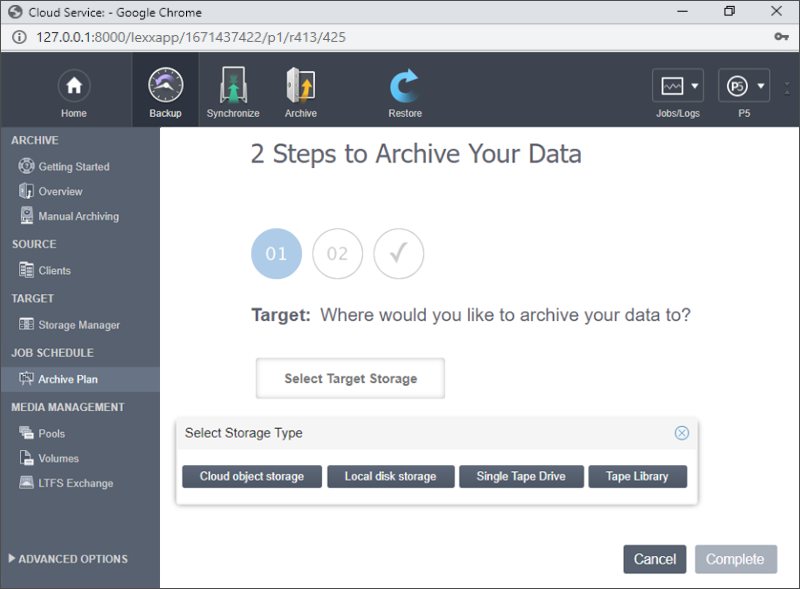Go to Overview in Archive section
This screenshot has width=800, height=589.
pos(60,191)
